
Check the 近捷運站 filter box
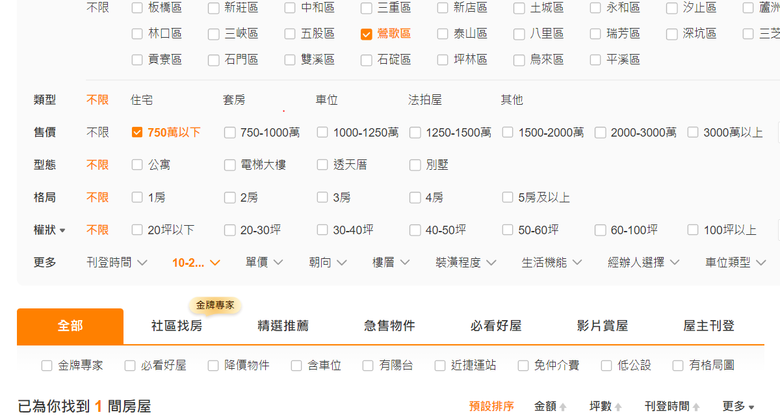440,366
